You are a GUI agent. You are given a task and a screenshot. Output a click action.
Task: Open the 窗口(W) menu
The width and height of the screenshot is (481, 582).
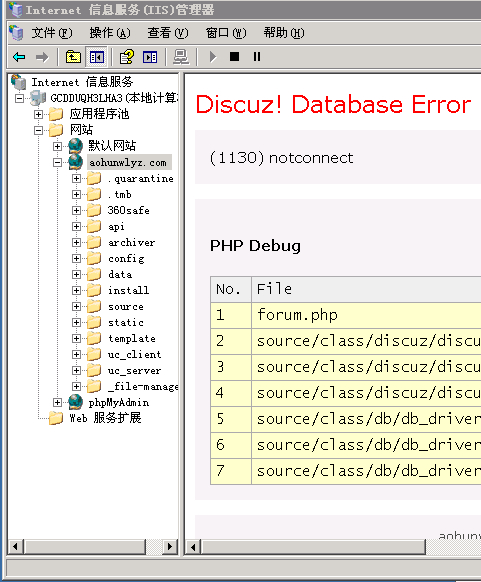tap(226, 33)
